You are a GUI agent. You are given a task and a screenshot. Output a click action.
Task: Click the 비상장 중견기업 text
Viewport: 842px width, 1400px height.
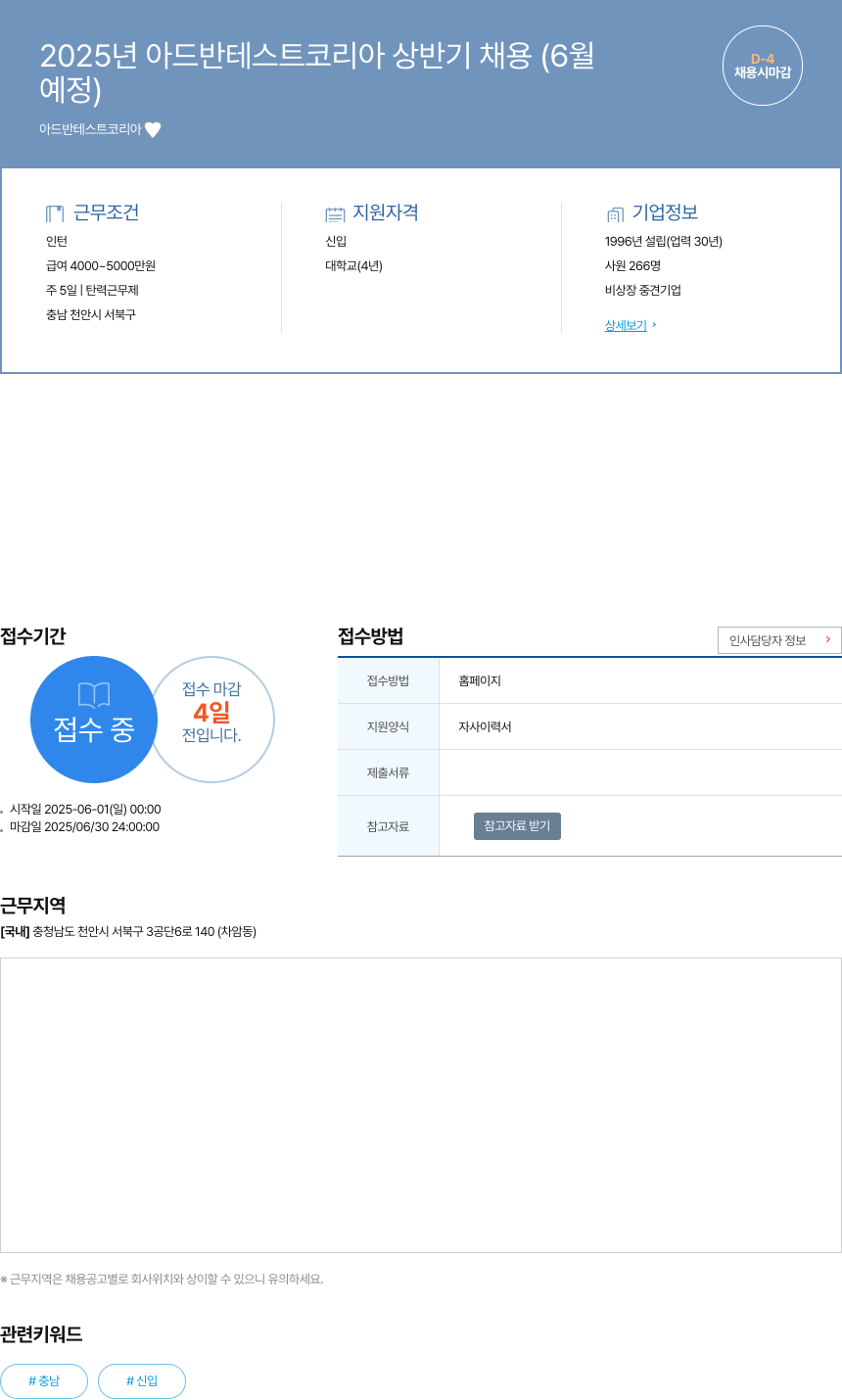tap(643, 291)
